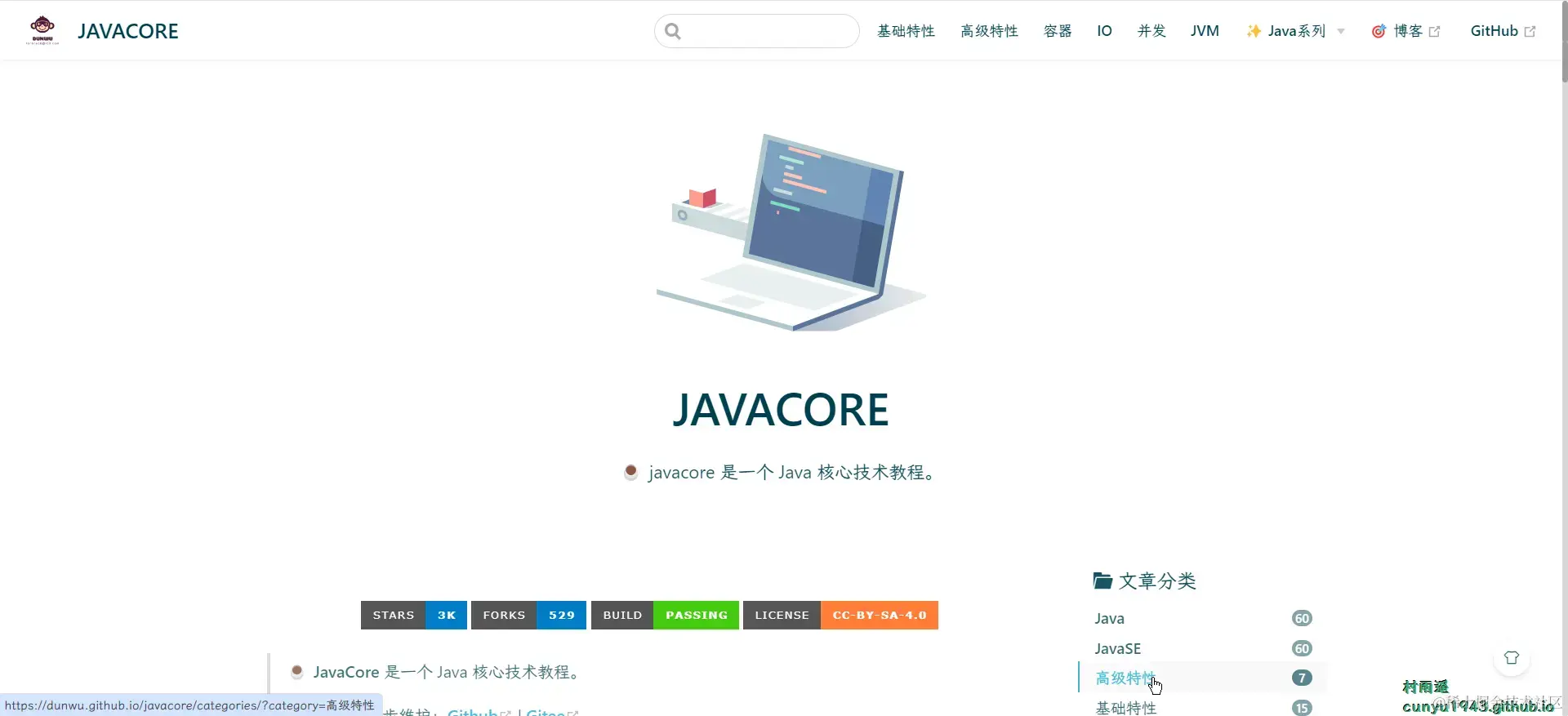Click the 文章分类 folder icon
The width and height of the screenshot is (1568, 716).
[1102, 580]
